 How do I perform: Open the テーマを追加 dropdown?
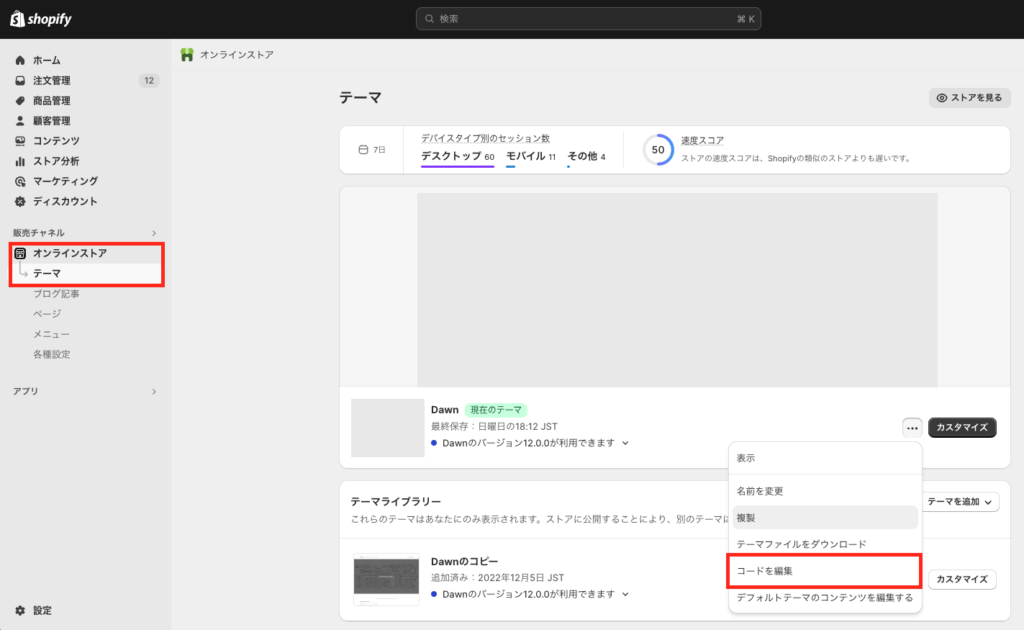click(959, 501)
